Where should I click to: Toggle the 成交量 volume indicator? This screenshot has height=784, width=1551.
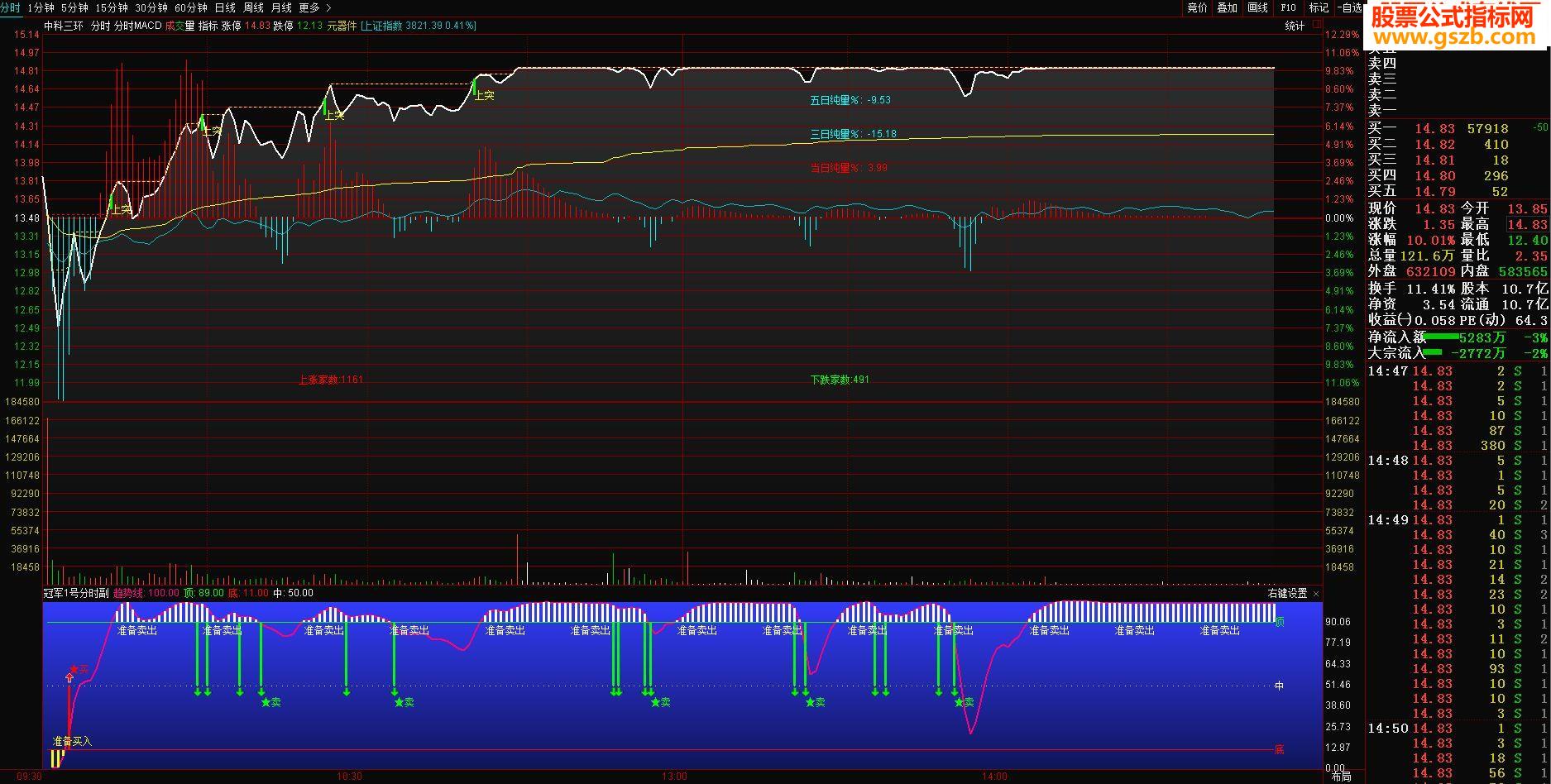(180, 26)
